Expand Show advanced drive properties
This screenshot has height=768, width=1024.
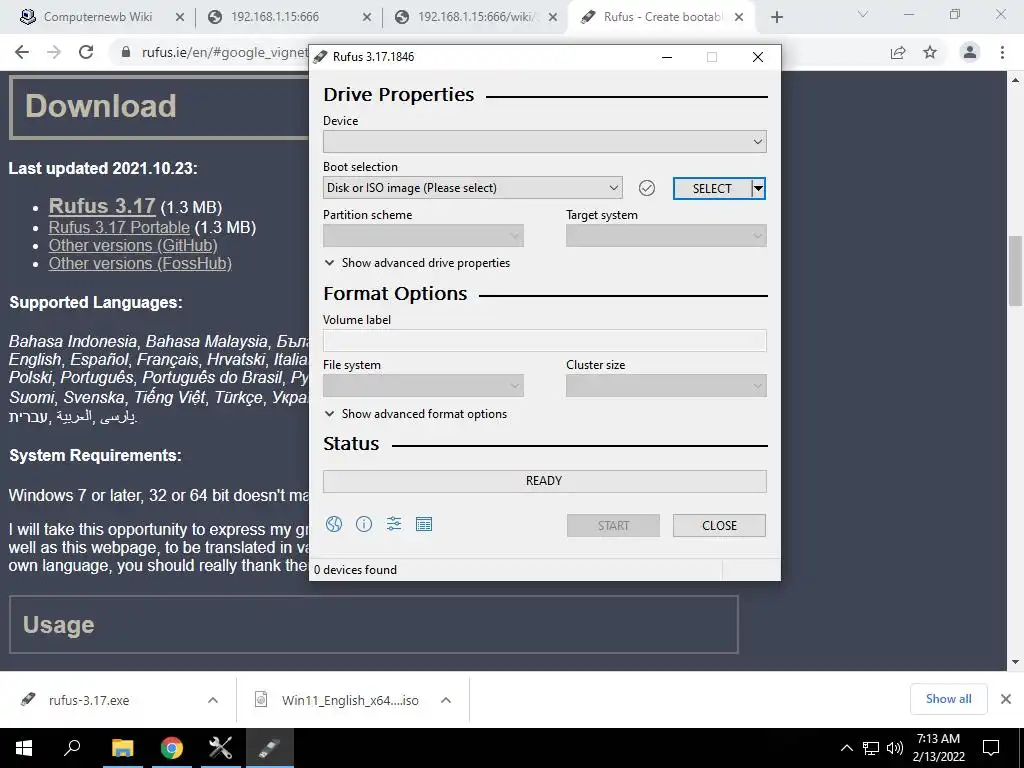pos(417,263)
